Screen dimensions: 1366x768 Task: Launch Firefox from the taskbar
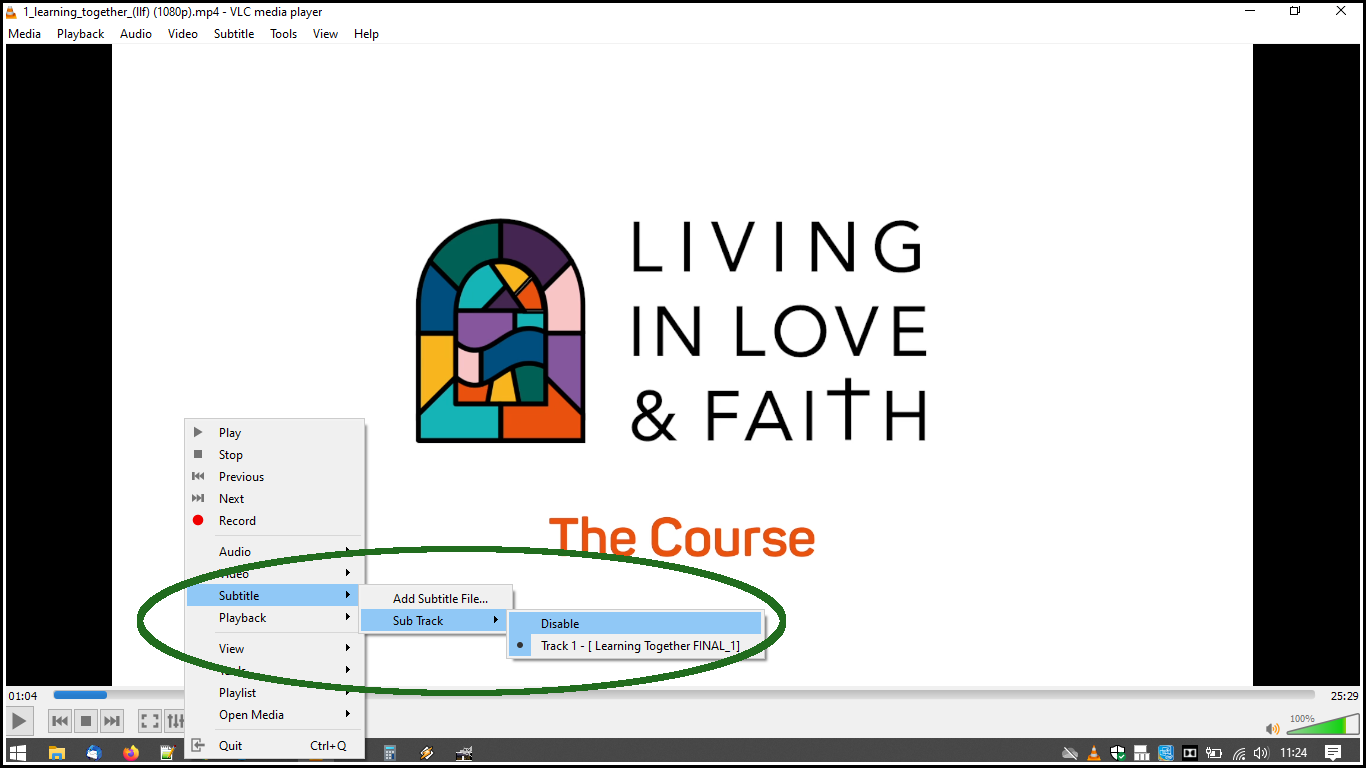(x=131, y=753)
